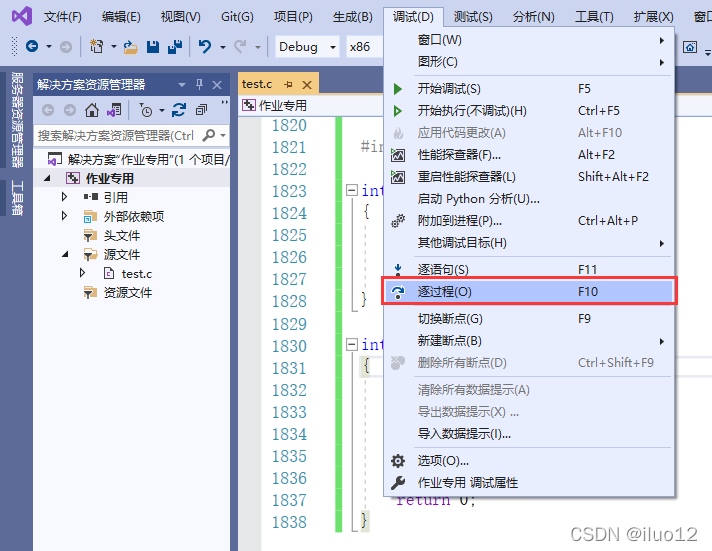Image resolution: width=712 pixels, height=551 pixels.
Task: Open the 编辑(E) menu
Action: pos(121,17)
